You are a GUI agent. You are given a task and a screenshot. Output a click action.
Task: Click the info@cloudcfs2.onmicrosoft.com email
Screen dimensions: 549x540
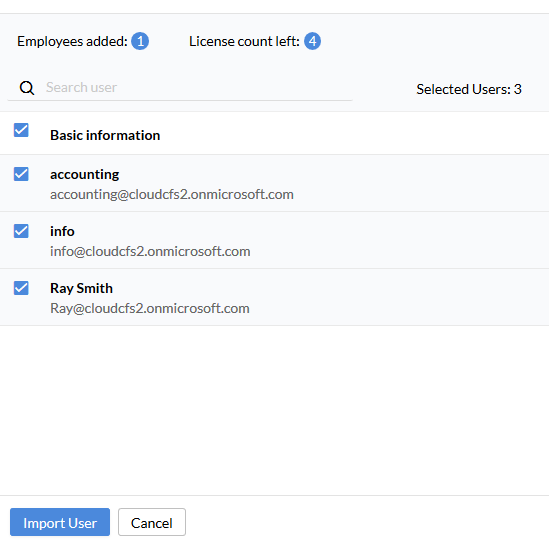point(150,251)
